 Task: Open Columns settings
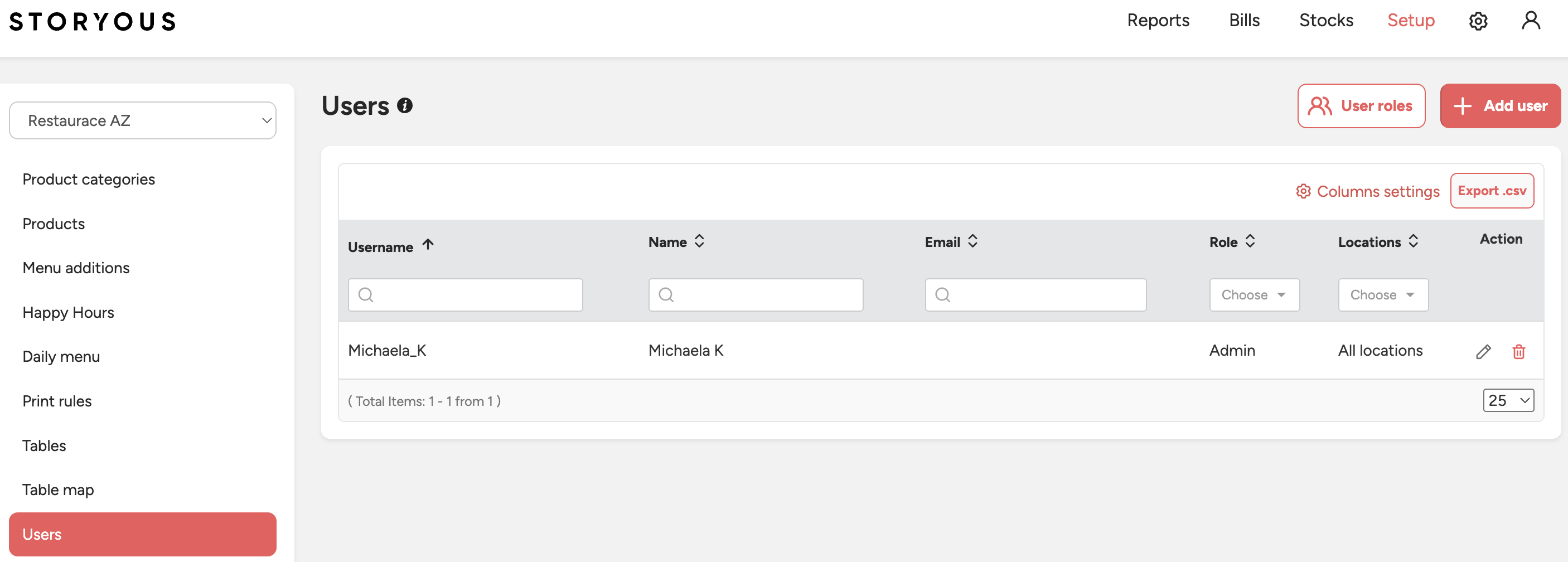click(1368, 191)
